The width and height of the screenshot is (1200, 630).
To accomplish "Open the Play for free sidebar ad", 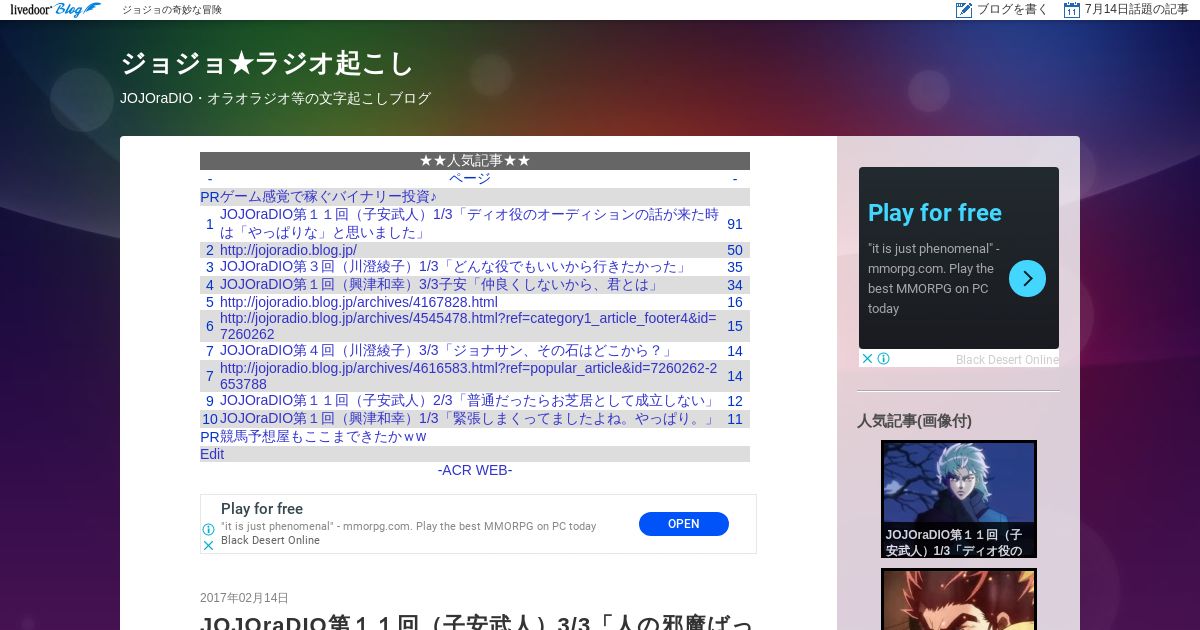I will 935,213.
